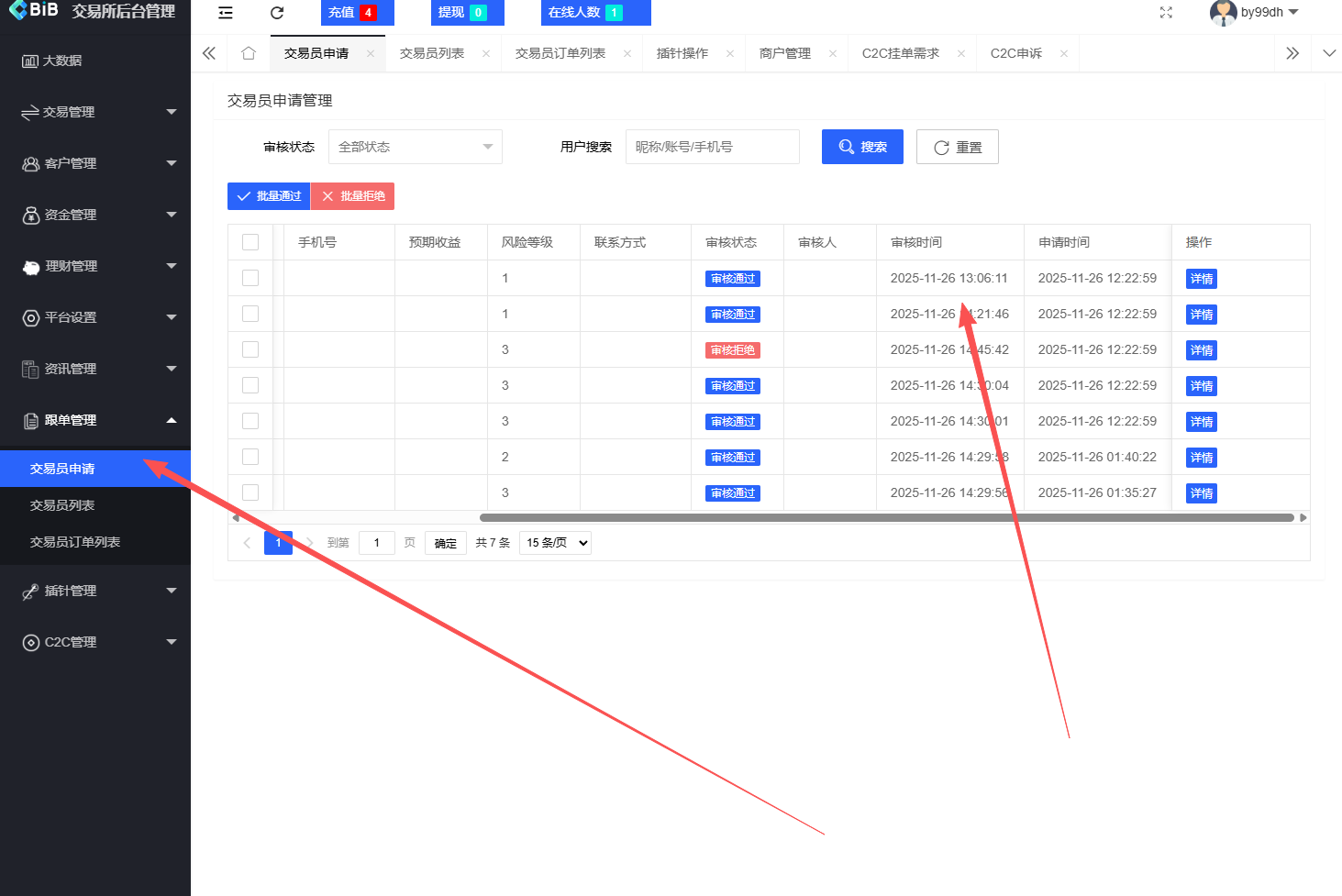Open the 全部状态 audit status dropdown
The width and height of the screenshot is (1342, 896).
pyautogui.click(x=415, y=147)
